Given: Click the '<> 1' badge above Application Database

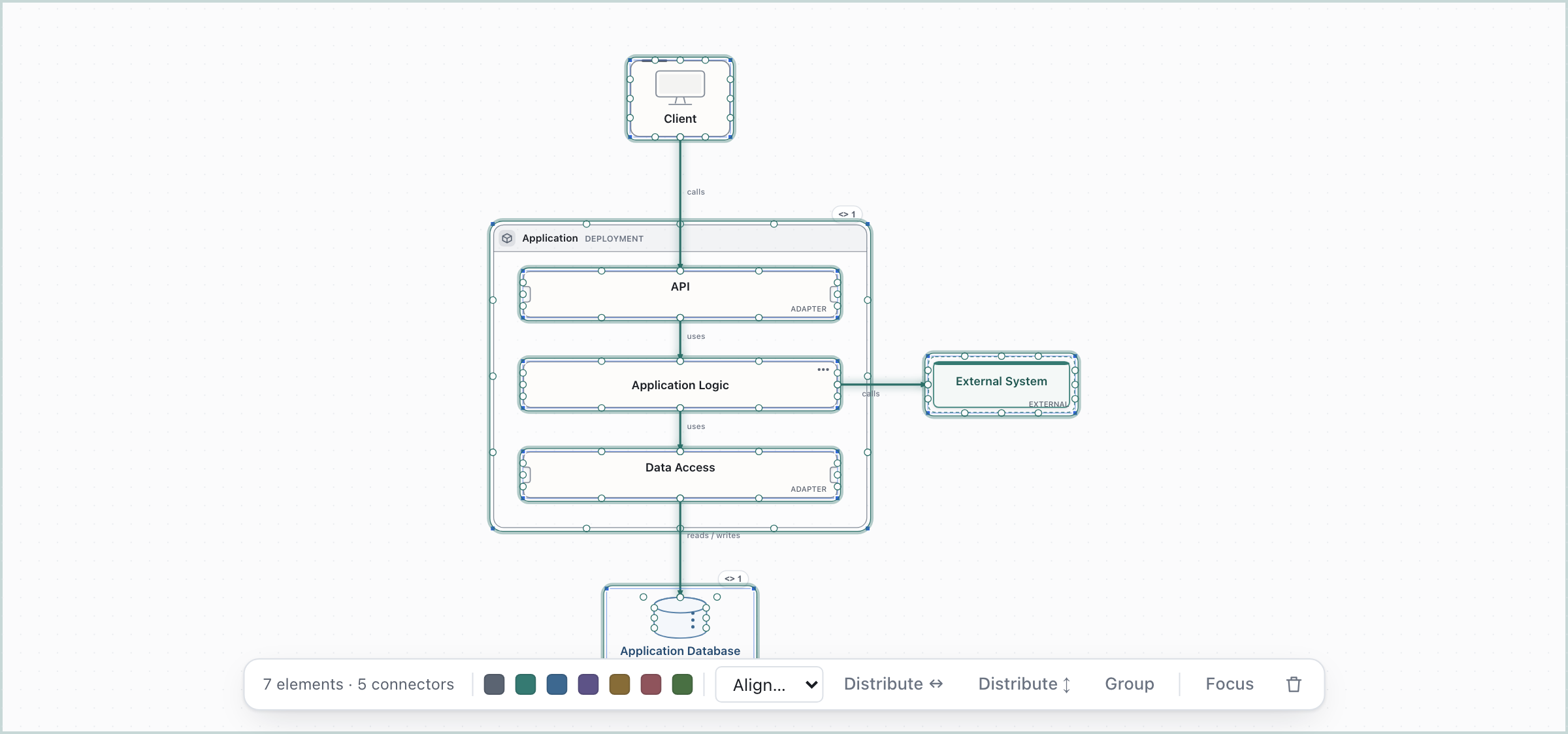Looking at the screenshot, I should pos(733,579).
